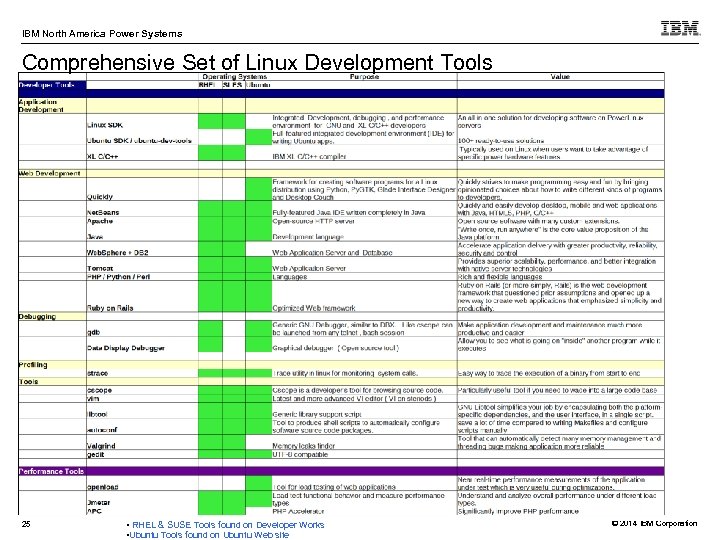The width and height of the screenshot is (720, 540).
Task: Click the 'vim' tool name
Action: click(93, 399)
